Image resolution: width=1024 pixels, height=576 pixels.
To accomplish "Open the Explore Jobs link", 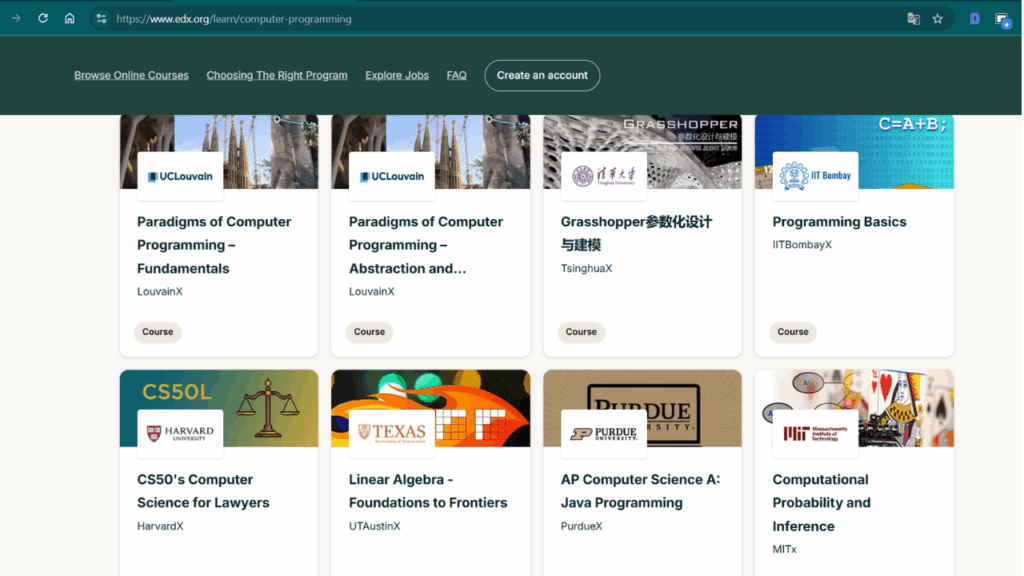I will [x=397, y=75].
